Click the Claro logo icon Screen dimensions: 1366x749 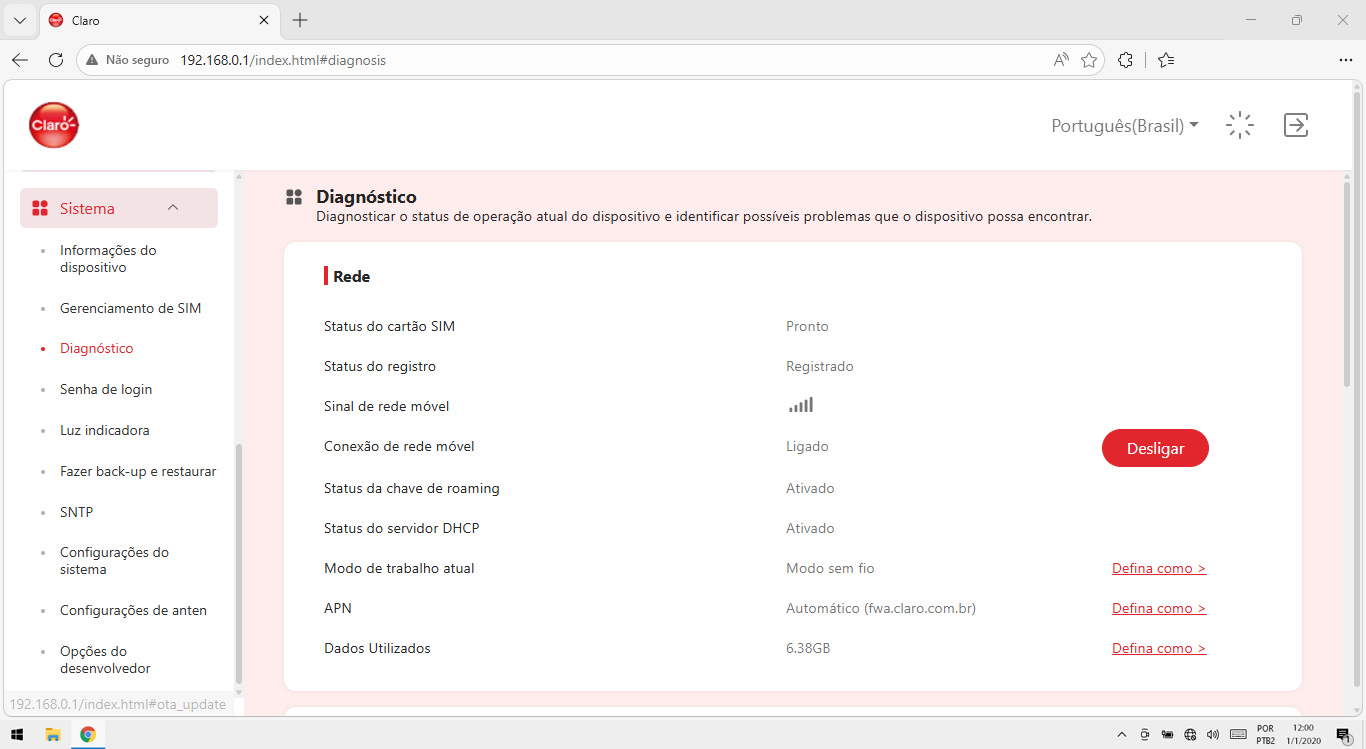(54, 125)
